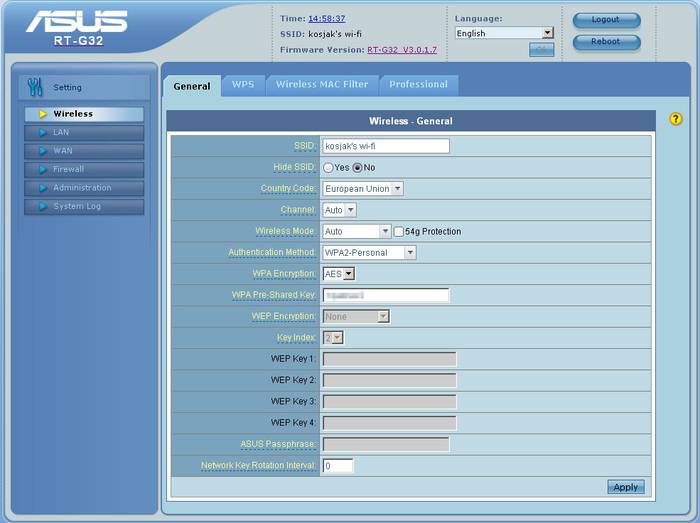The height and width of the screenshot is (523, 700).
Task: Click the yellow help question mark icon
Action: (676, 119)
